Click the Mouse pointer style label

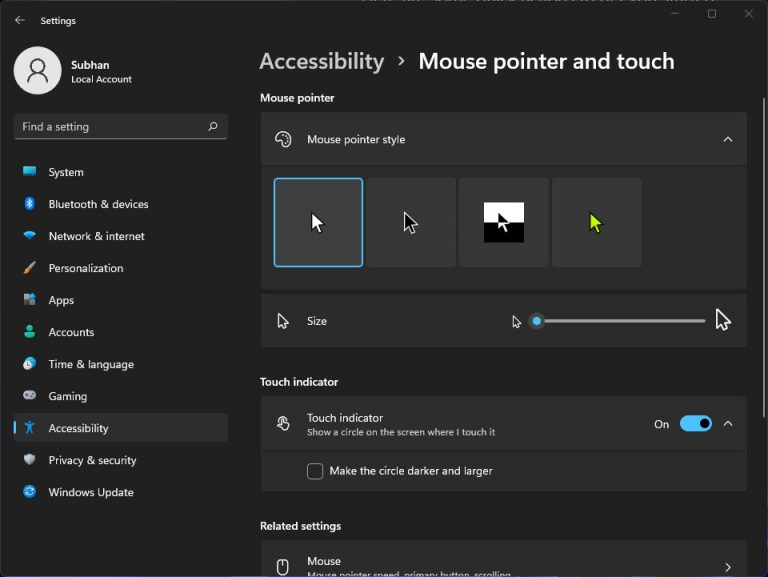pos(356,139)
